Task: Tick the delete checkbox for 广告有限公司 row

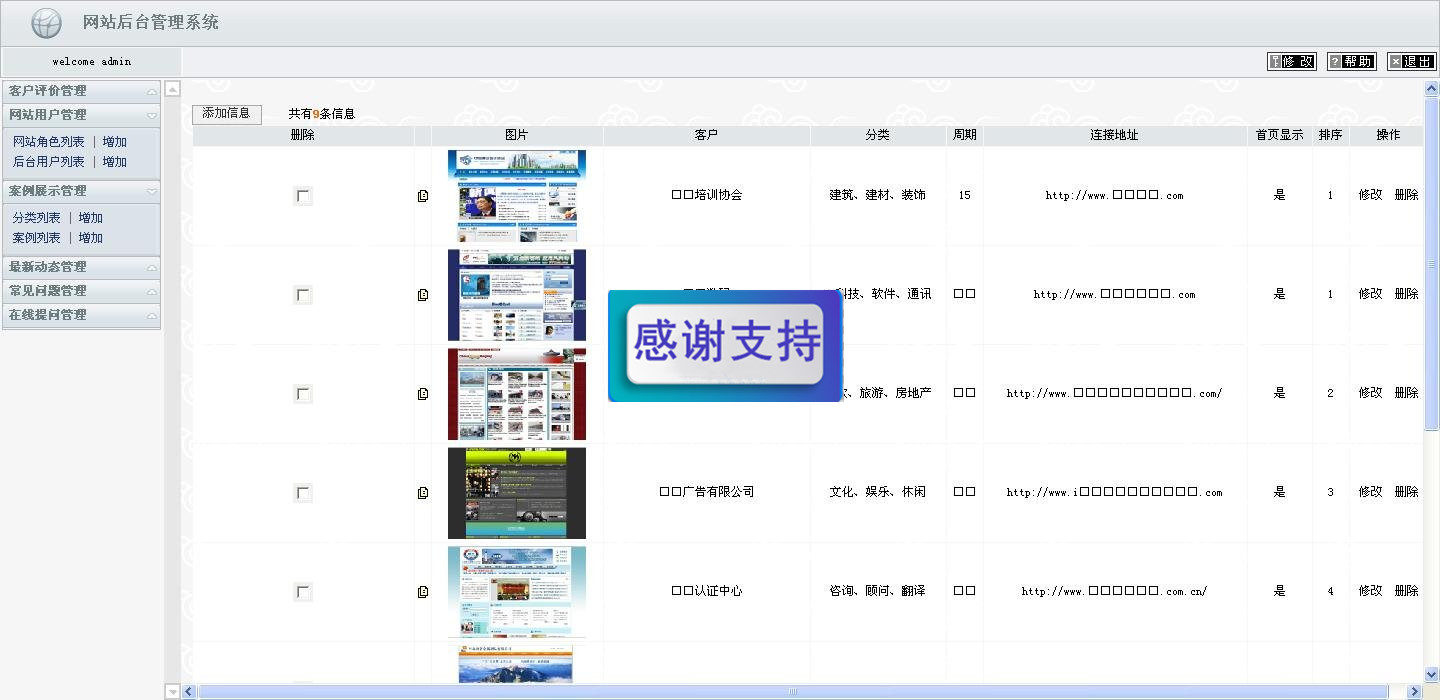Action: pos(302,493)
